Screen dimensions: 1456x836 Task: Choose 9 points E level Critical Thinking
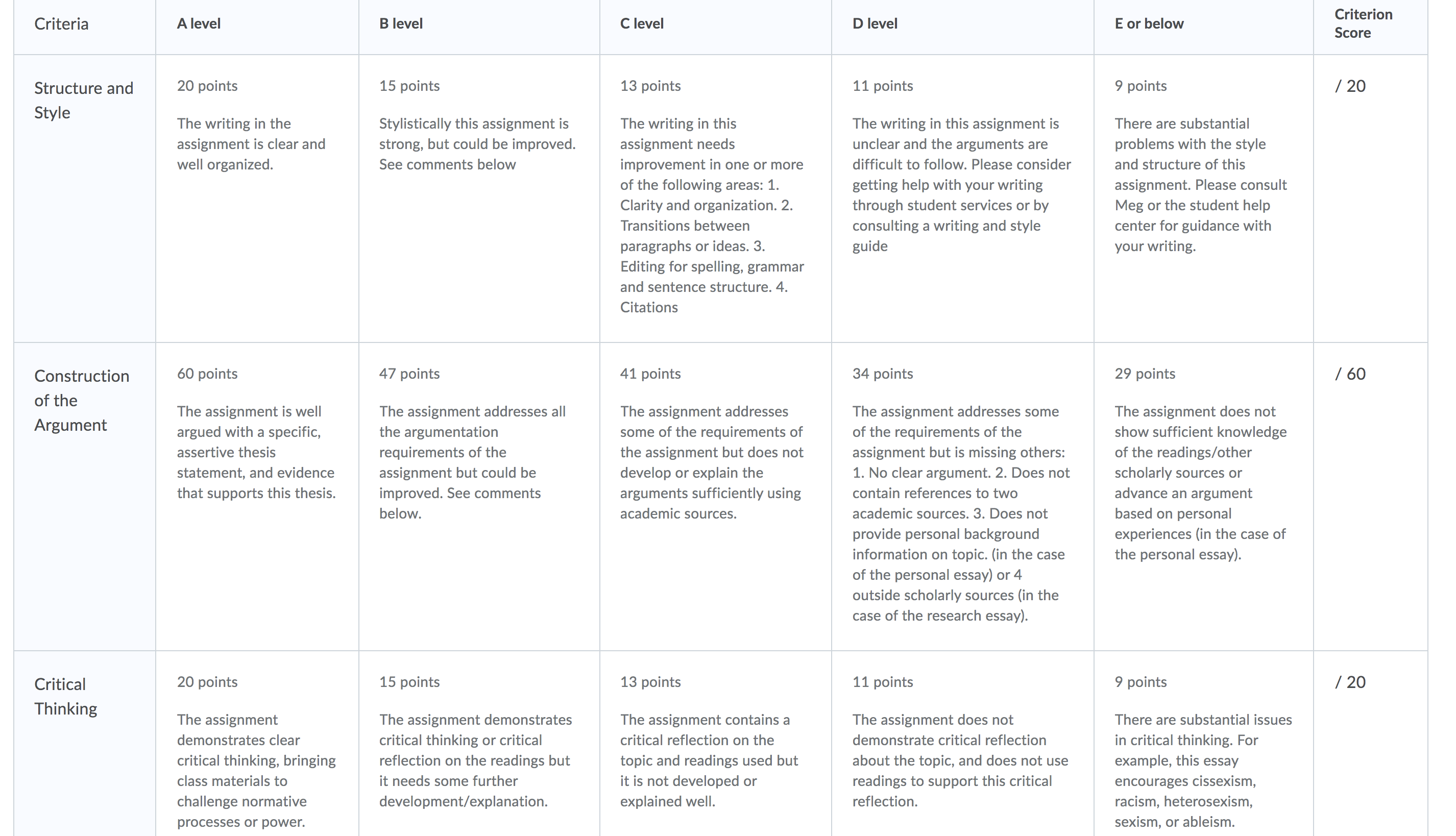[1204, 744]
